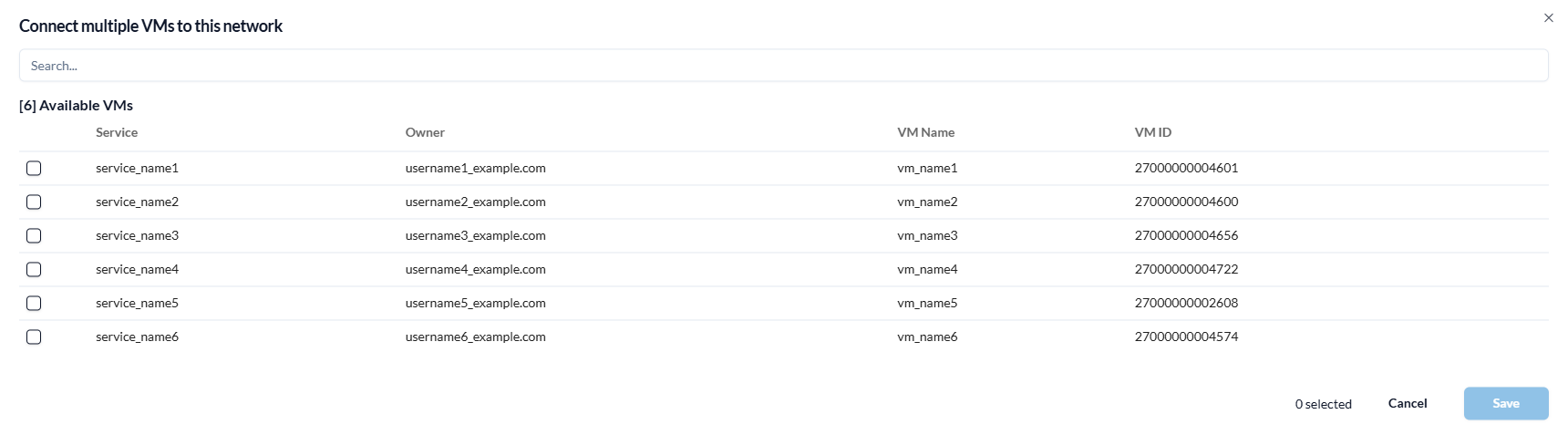Click owner username2_example.com
The width and height of the screenshot is (1568, 435).
[x=475, y=202]
